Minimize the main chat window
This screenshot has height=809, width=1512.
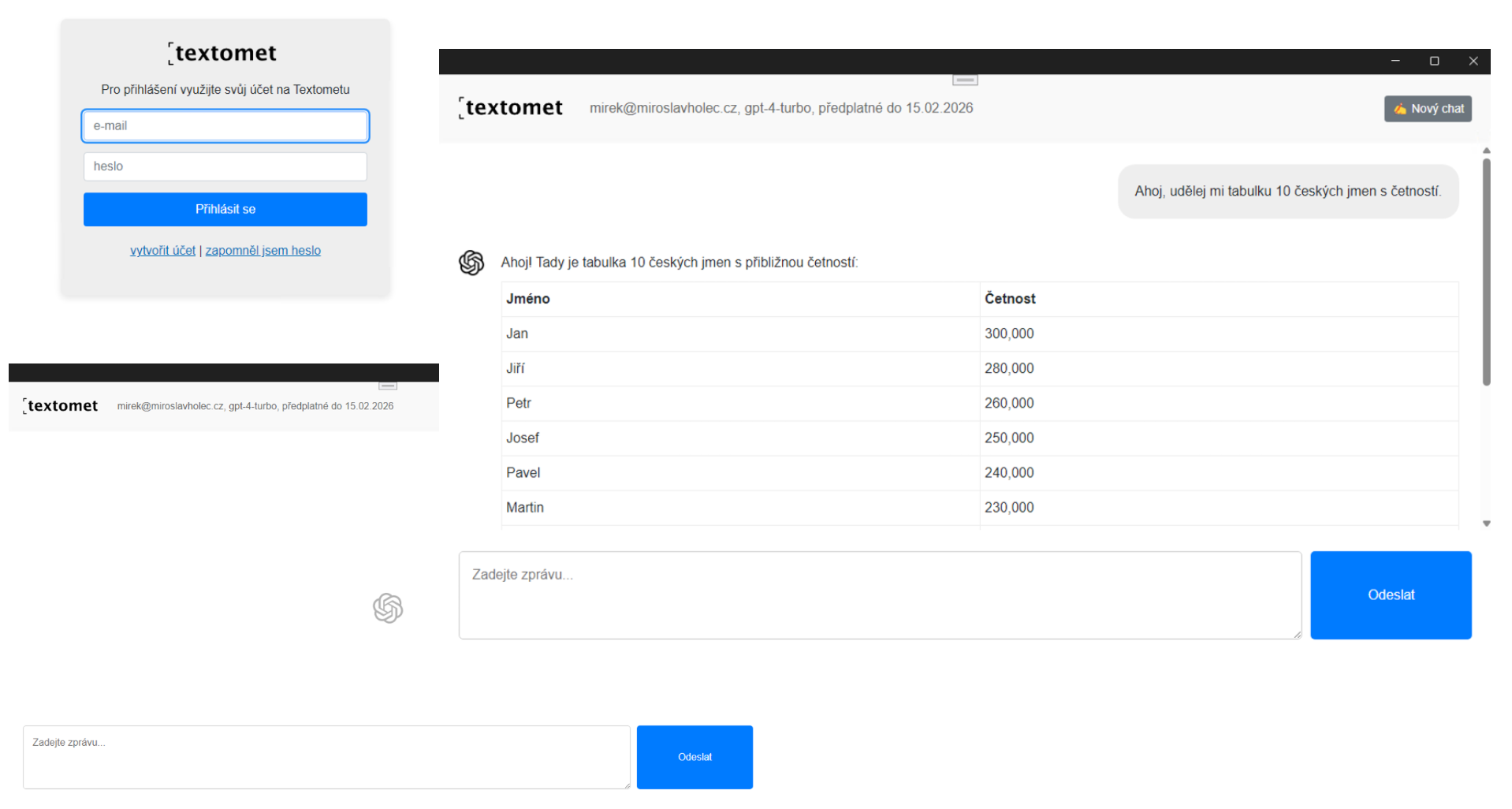click(1395, 61)
